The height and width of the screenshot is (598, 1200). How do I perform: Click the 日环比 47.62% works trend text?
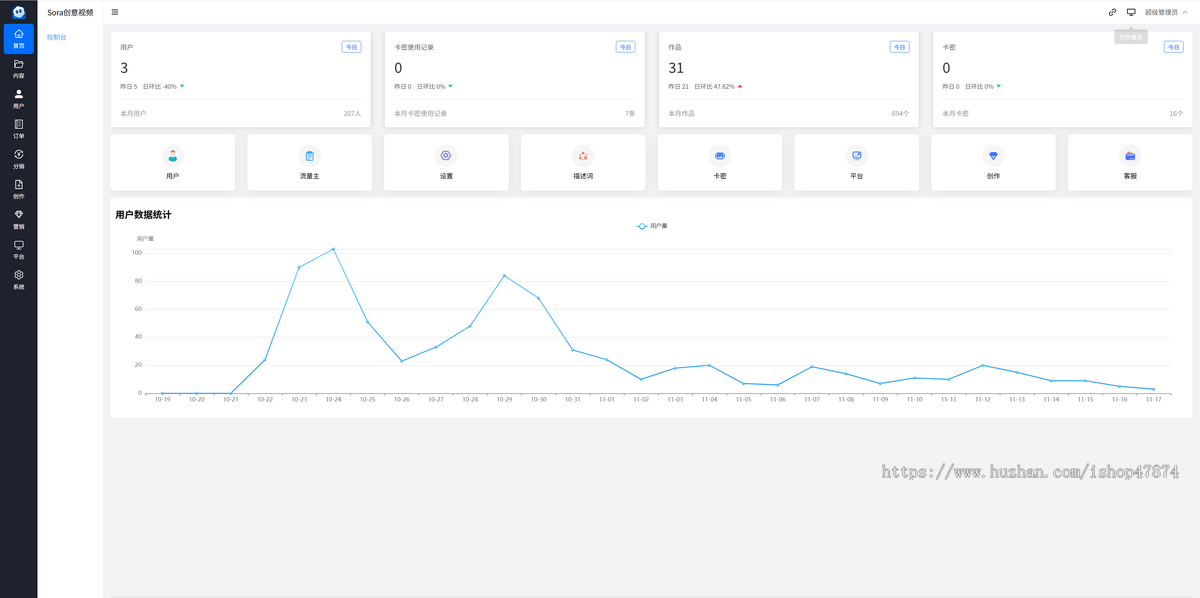(x=715, y=86)
